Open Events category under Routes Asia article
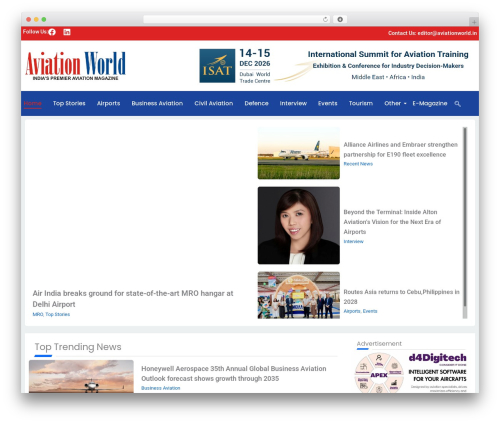Image resolution: width=500 pixels, height=423 pixels. (370, 311)
